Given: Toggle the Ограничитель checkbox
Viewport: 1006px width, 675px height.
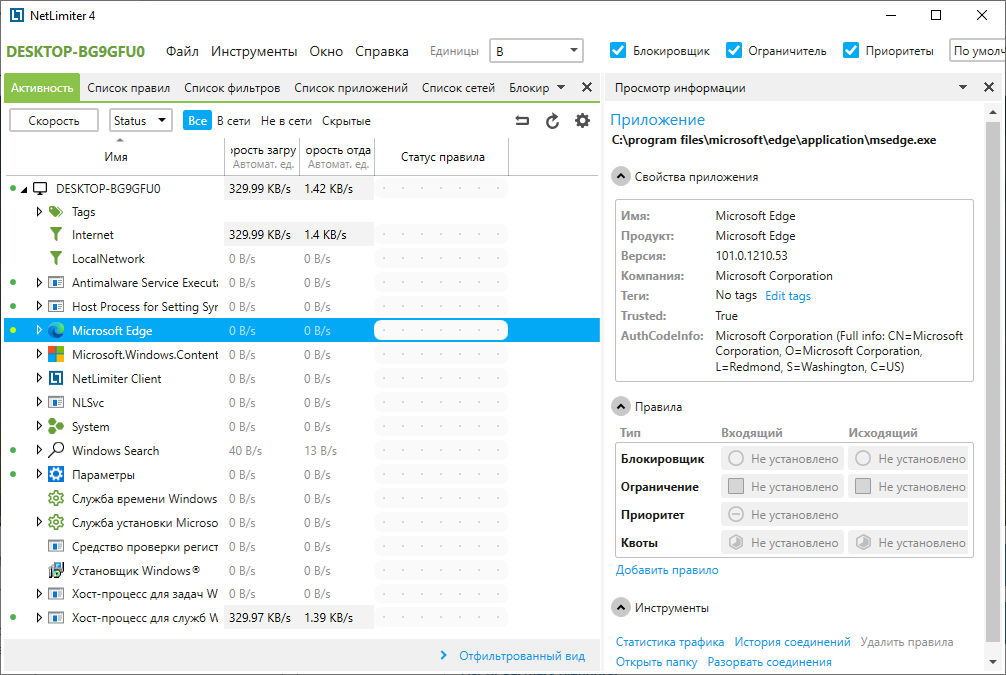Looking at the screenshot, I should (x=734, y=51).
